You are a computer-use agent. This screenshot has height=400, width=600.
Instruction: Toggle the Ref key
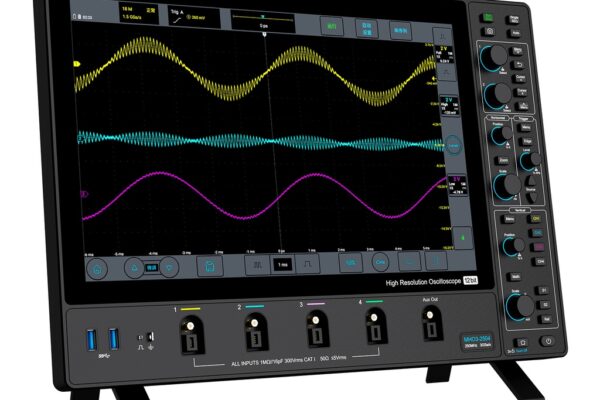546,319
